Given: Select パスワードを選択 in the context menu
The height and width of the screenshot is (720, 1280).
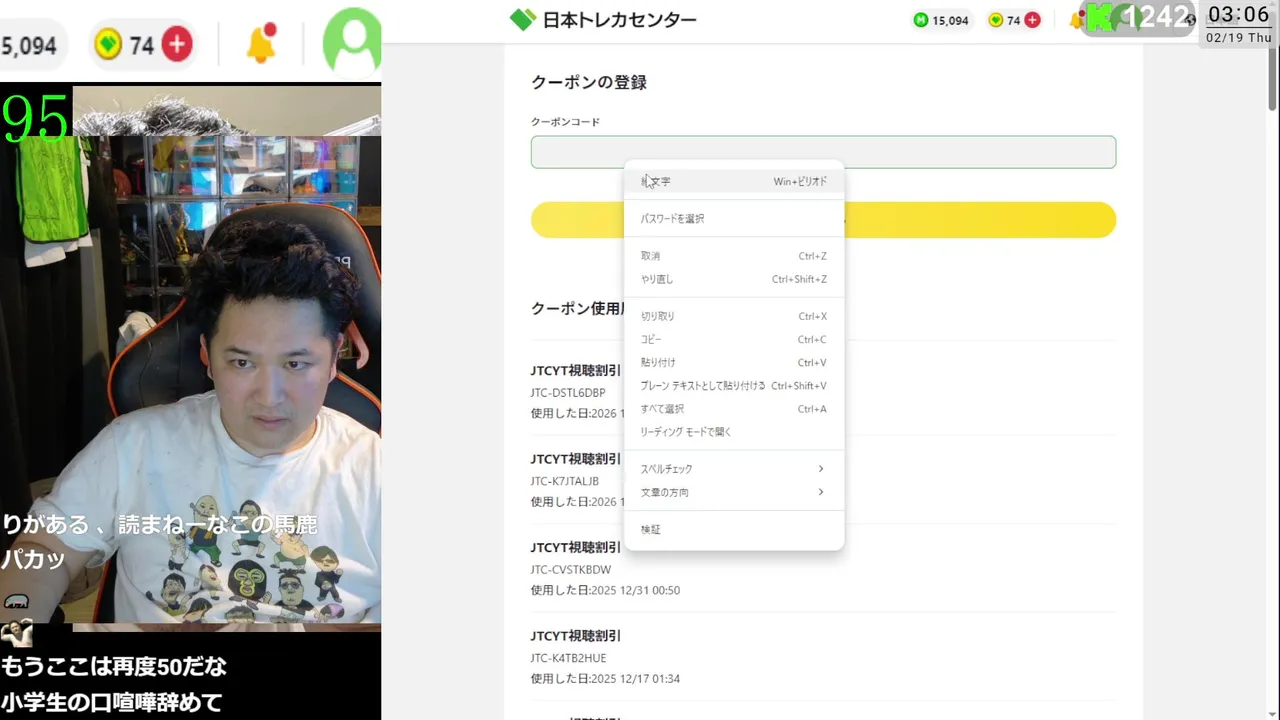Looking at the screenshot, I should [x=734, y=218].
